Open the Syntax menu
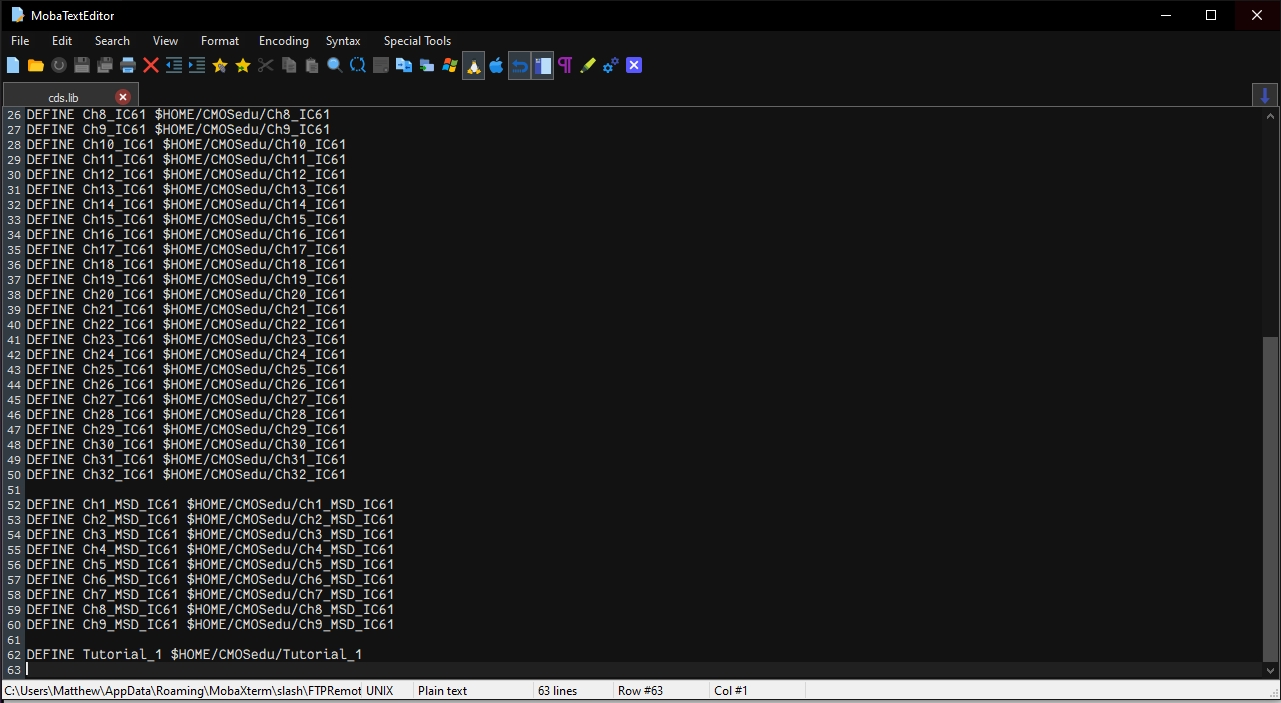 click(x=343, y=41)
